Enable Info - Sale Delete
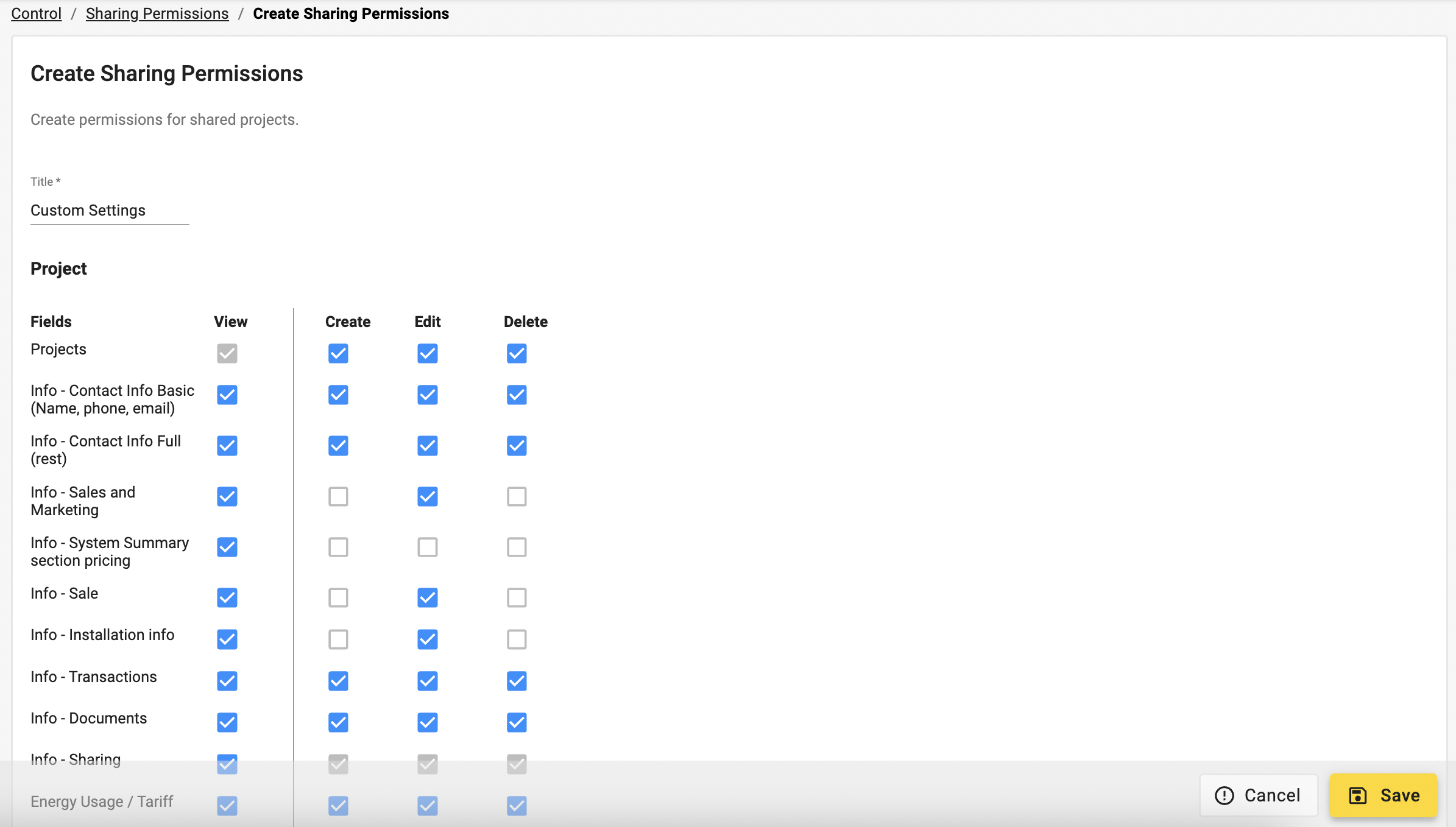This screenshot has height=827, width=1456. [517, 597]
